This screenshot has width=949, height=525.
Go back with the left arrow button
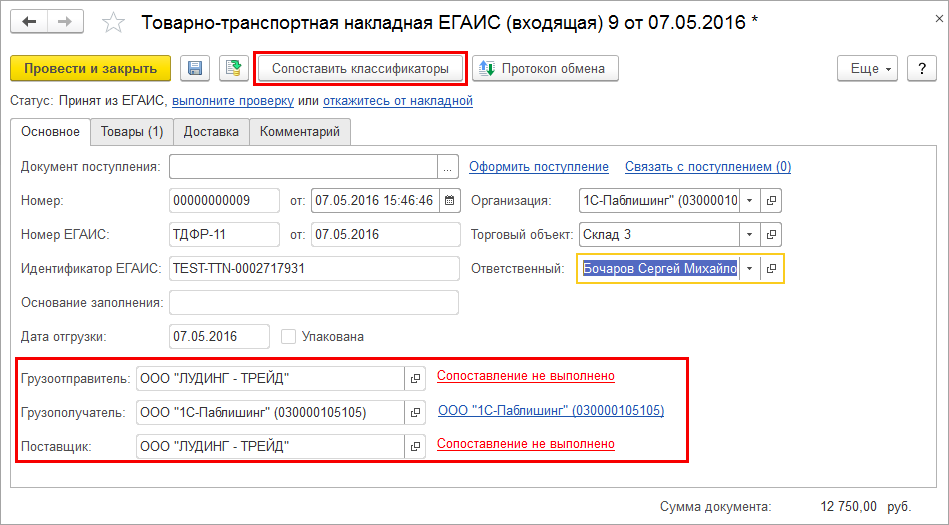[29, 22]
